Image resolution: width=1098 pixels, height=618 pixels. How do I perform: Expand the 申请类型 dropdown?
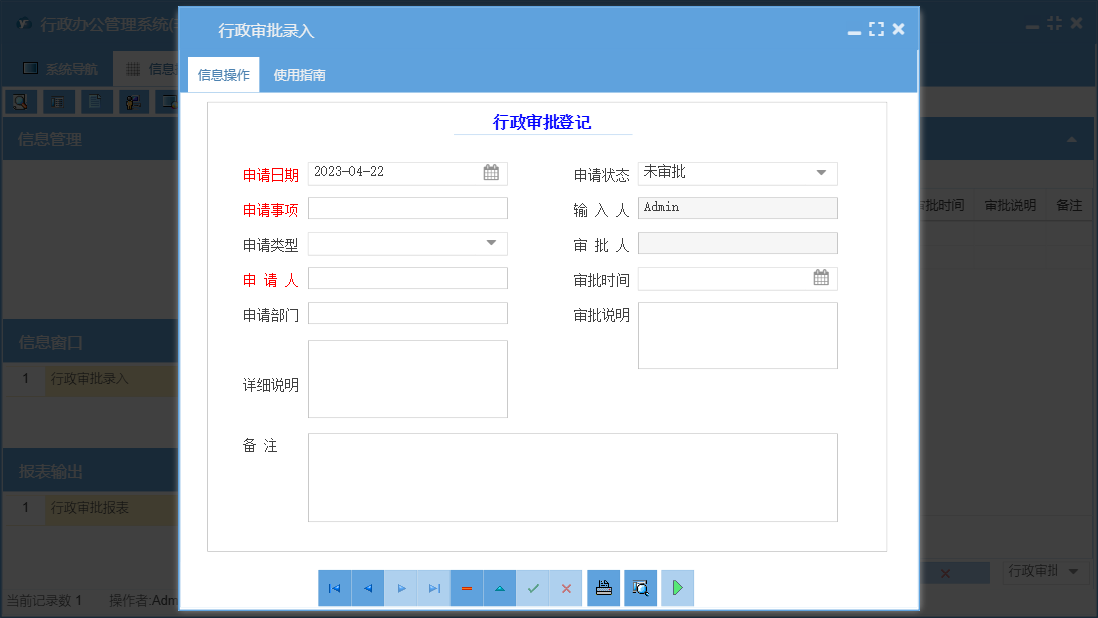tap(491, 242)
